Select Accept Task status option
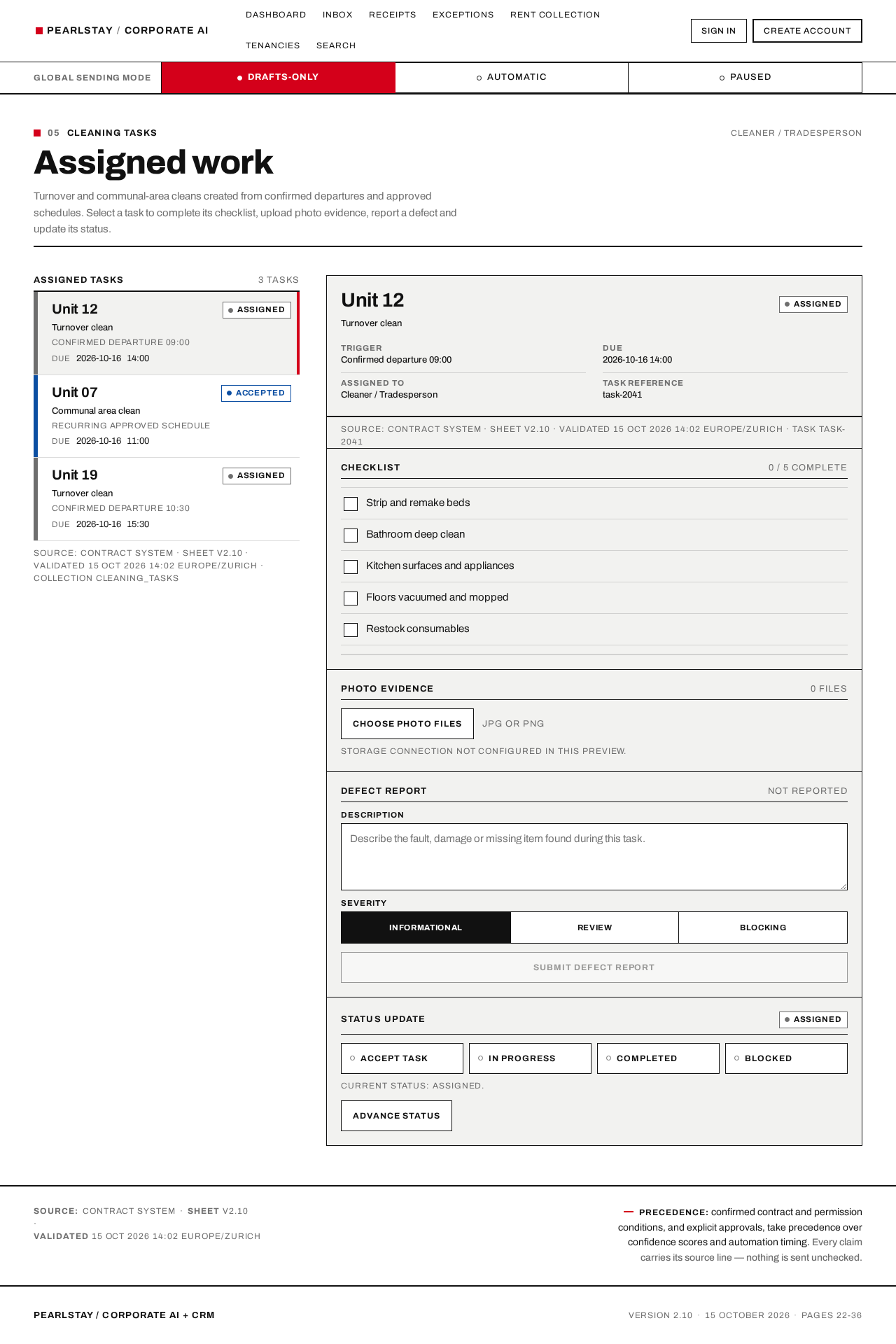This screenshot has height=1344, width=896. pos(402,1058)
